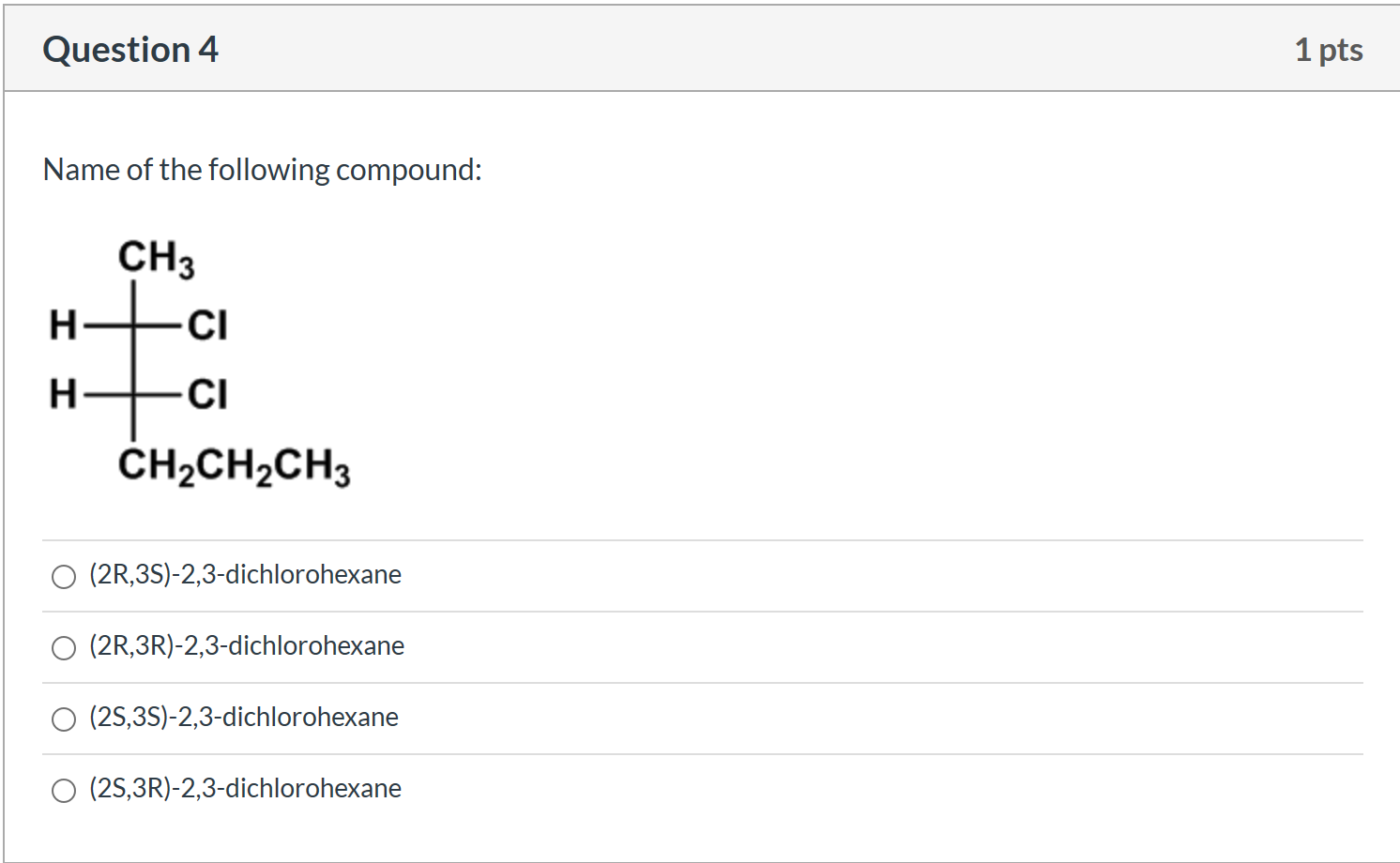Image resolution: width=1400 pixels, height=863 pixels.
Task: Click the Question 4 header
Action: click(x=130, y=50)
